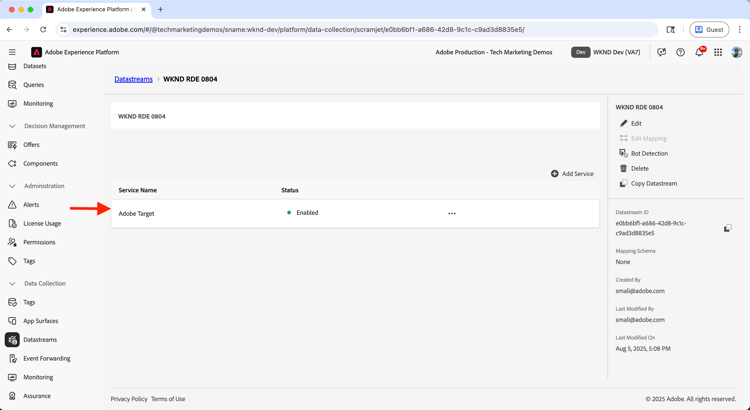The height and width of the screenshot is (410, 750).
Task: Open the hamburger navigation menu
Action: tap(12, 52)
